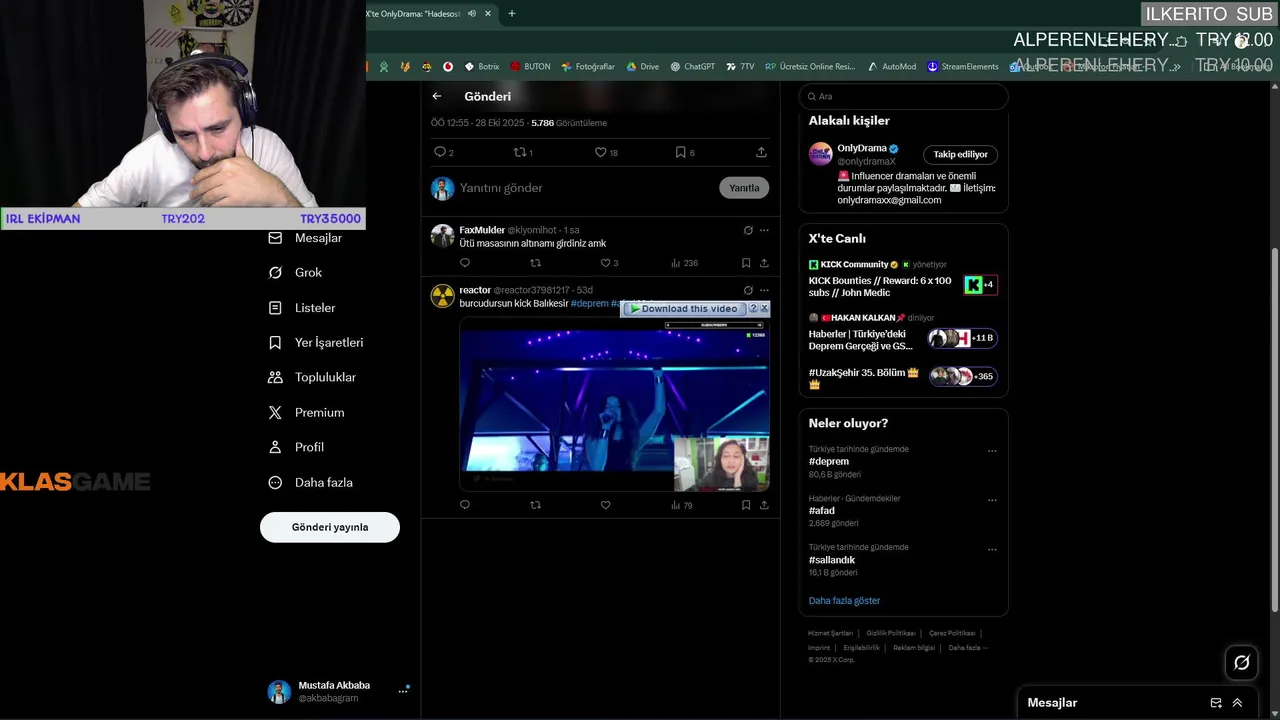The height and width of the screenshot is (720, 1280).
Task: Click Download this video button
Action: 684,309
